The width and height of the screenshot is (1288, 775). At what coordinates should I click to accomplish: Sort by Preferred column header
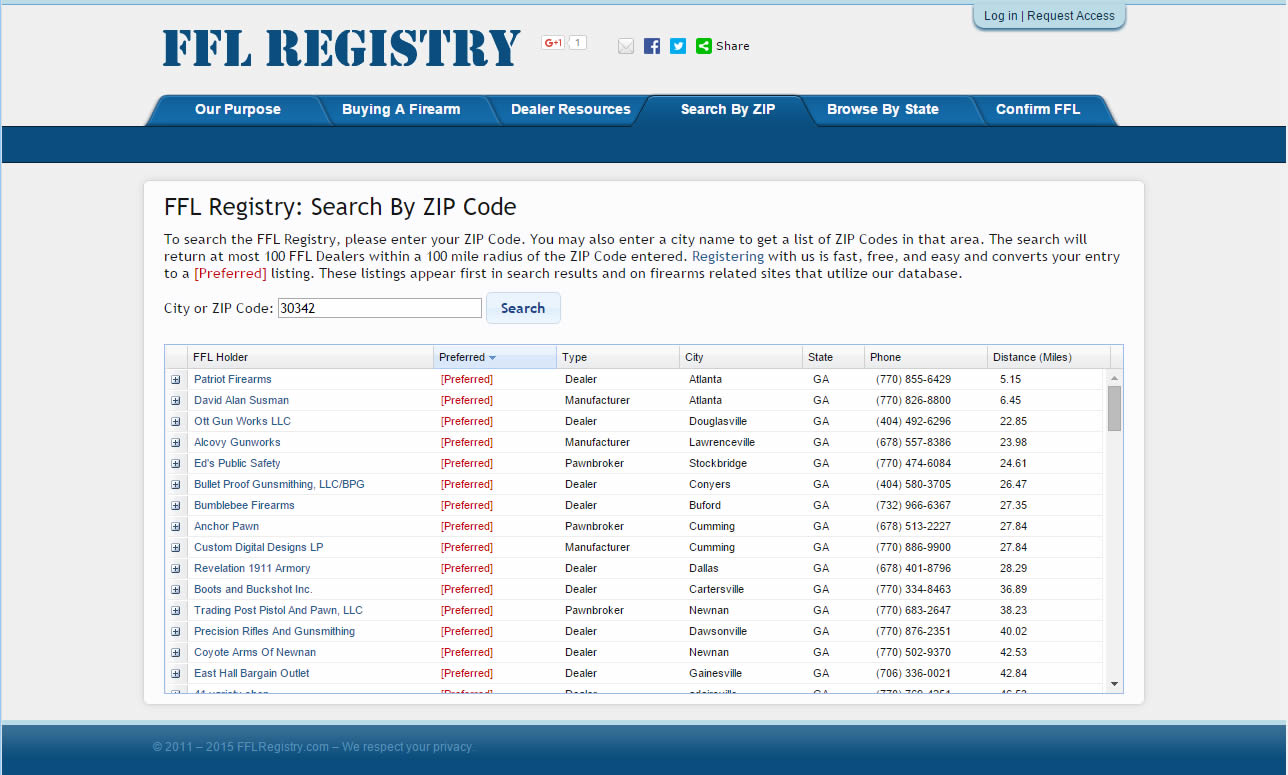[x=495, y=357]
